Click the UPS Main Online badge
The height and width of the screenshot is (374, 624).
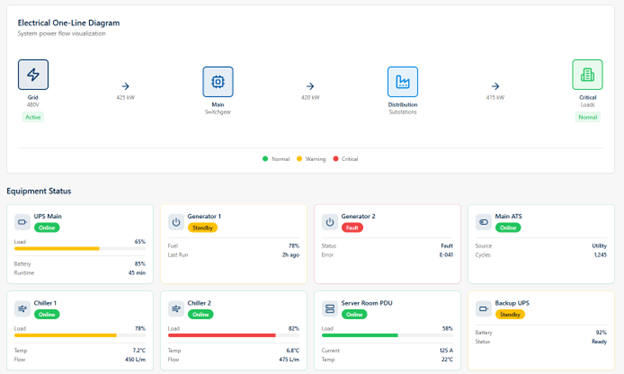pos(47,228)
